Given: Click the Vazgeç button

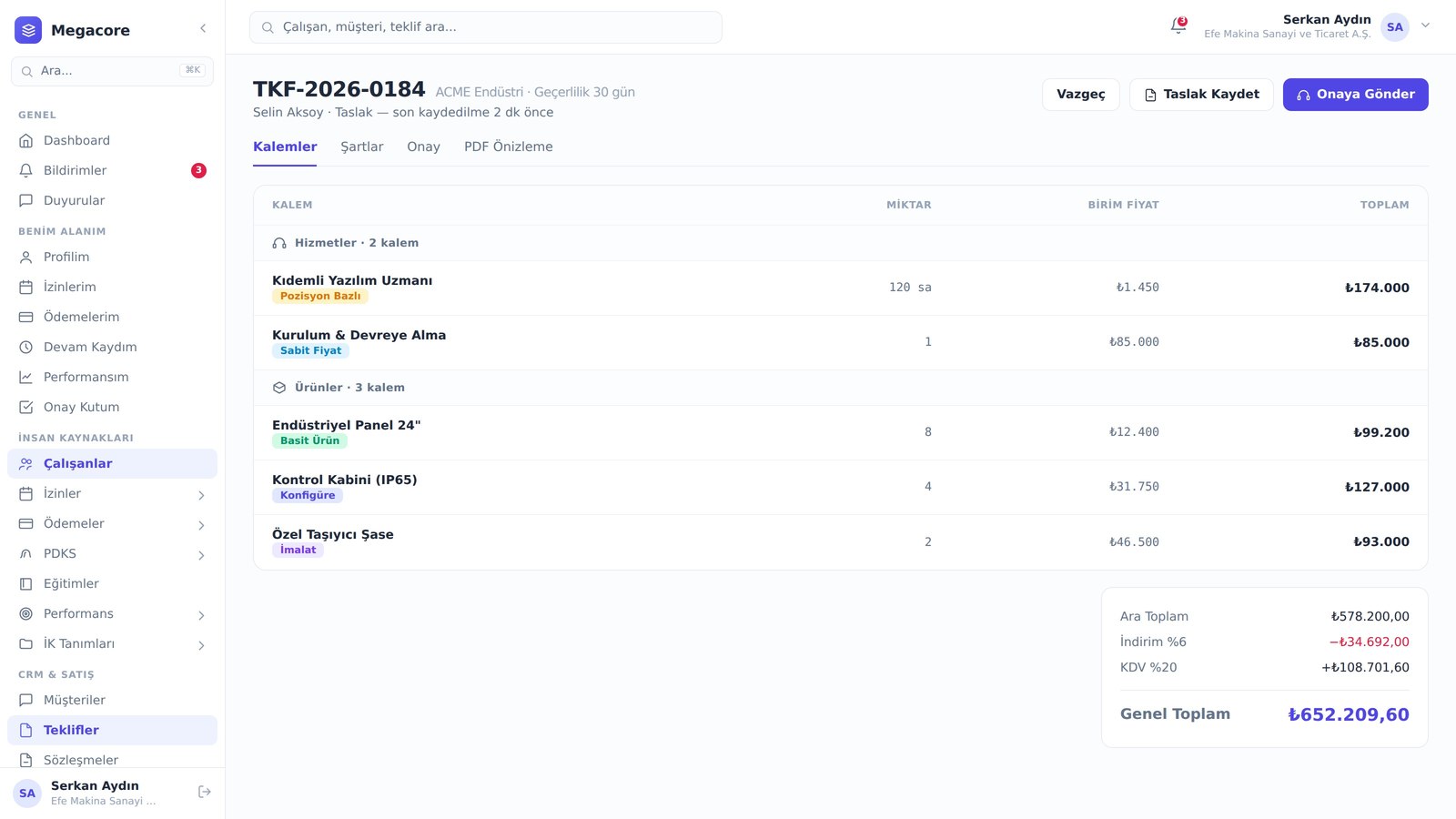Looking at the screenshot, I should click(x=1080, y=95).
